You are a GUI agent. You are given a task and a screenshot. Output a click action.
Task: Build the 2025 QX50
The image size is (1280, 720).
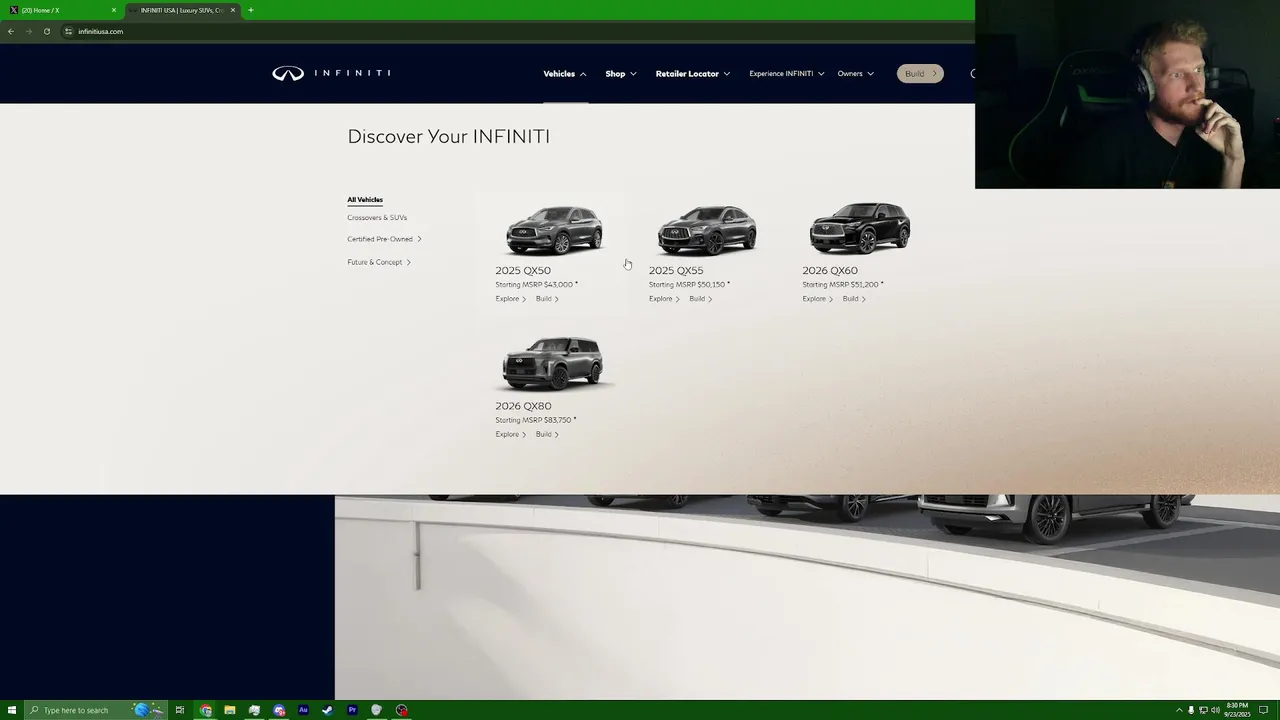pyautogui.click(x=548, y=299)
